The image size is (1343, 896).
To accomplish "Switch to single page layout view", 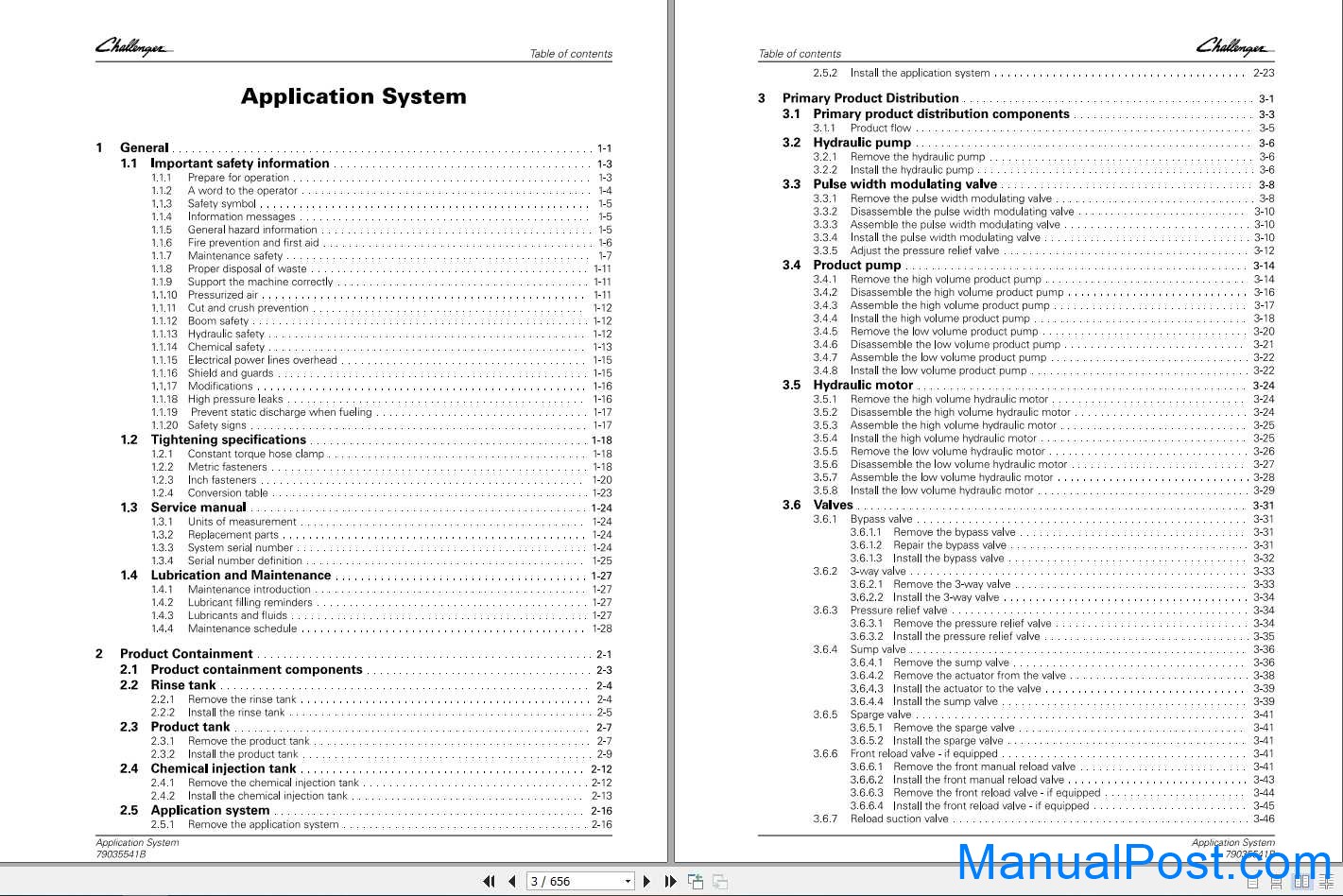I will (x=1253, y=883).
